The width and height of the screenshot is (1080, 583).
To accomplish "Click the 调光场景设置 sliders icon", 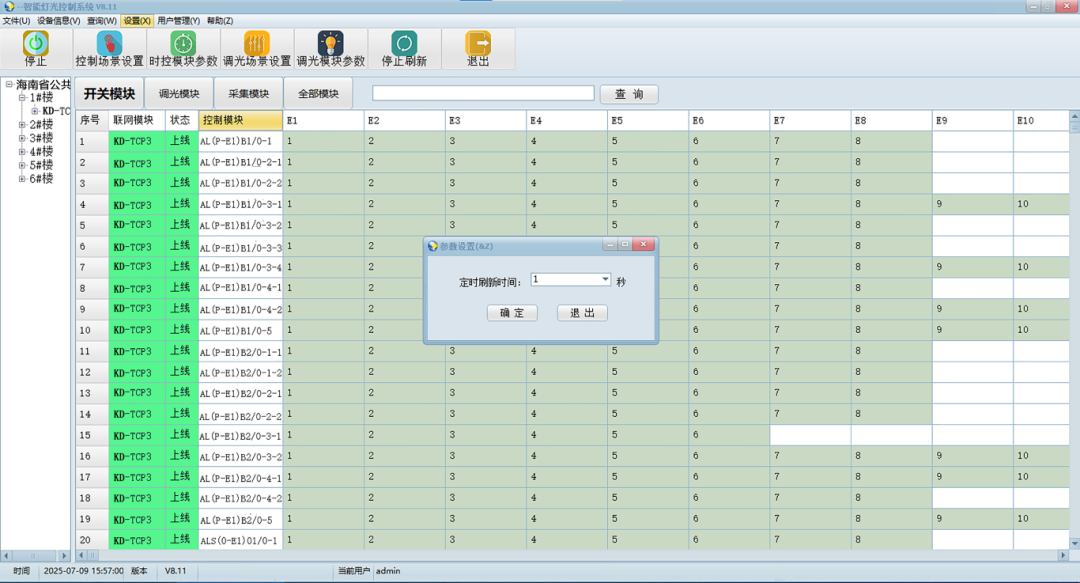I will [257, 43].
